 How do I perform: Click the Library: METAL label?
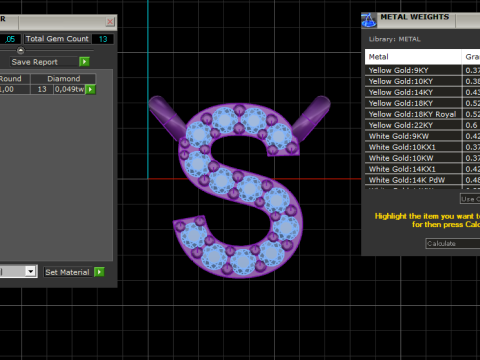(x=394, y=39)
